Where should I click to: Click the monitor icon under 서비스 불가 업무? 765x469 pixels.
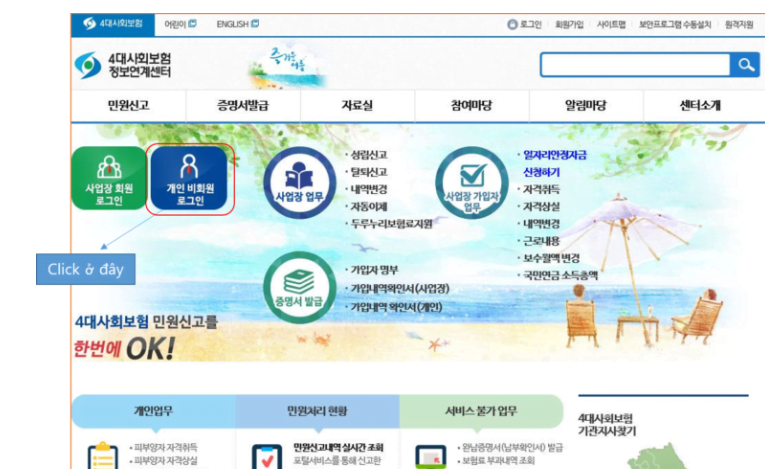click(x=430, y=457)
